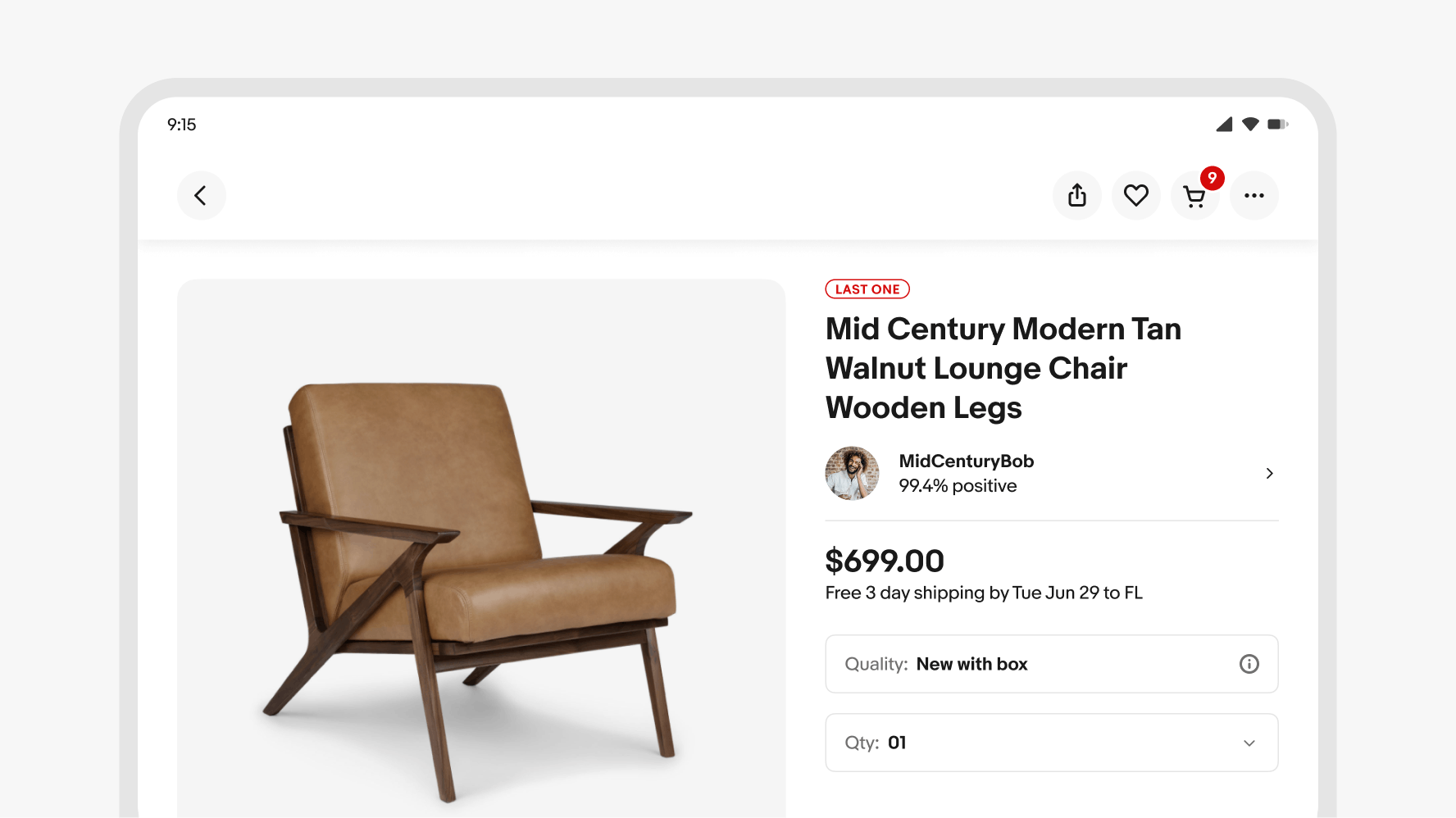
Task: Click the product title heading
Action: [1003, 368]
